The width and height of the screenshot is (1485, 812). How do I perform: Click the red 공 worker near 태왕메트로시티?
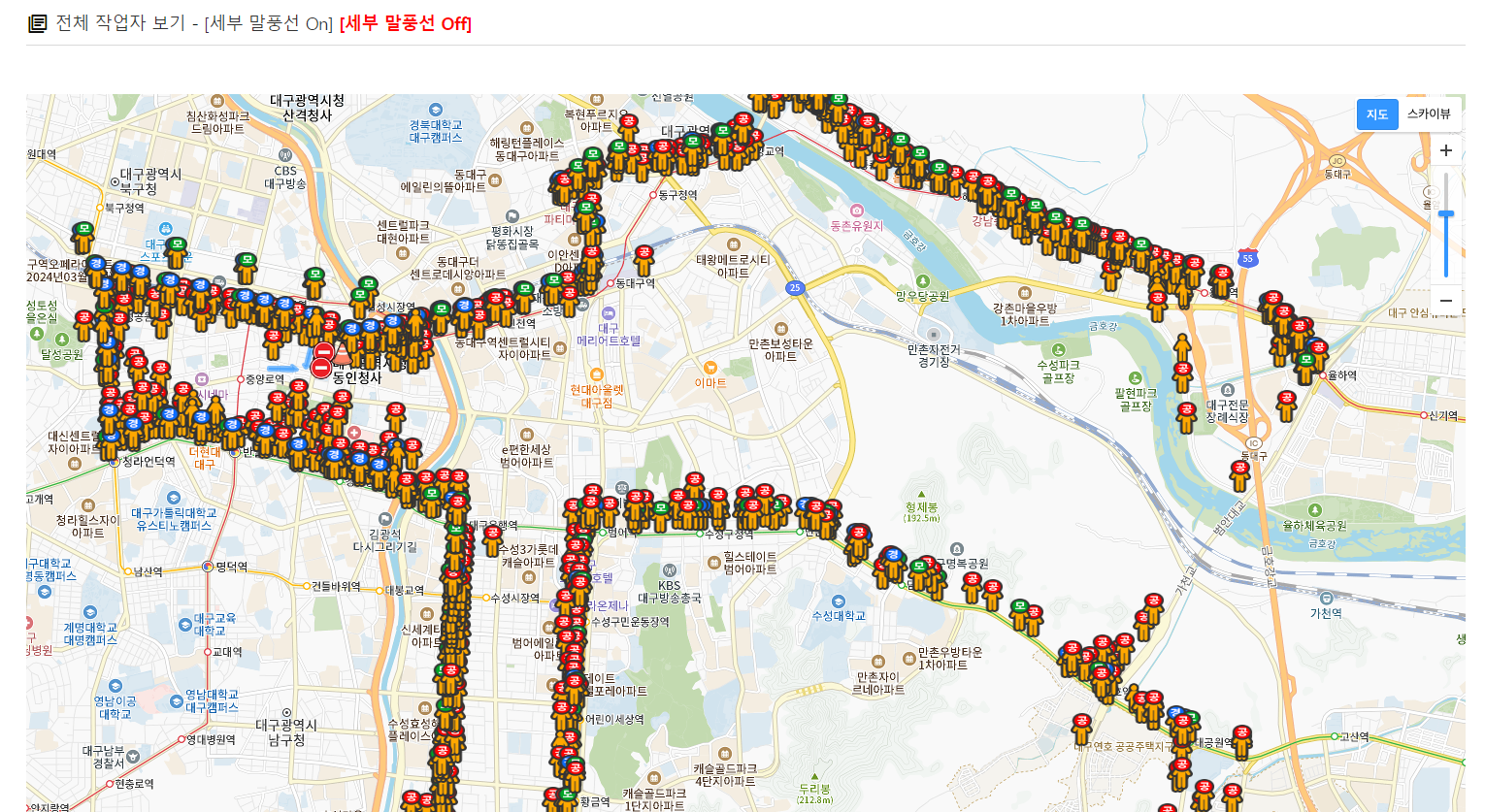click(x=643, y=260)
